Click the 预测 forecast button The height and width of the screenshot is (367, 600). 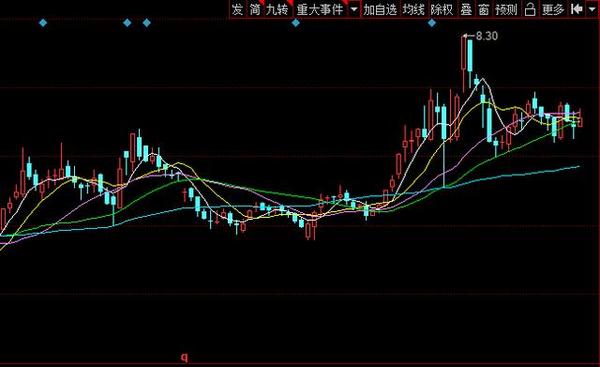pyautogui.click(x=506, y=9)
